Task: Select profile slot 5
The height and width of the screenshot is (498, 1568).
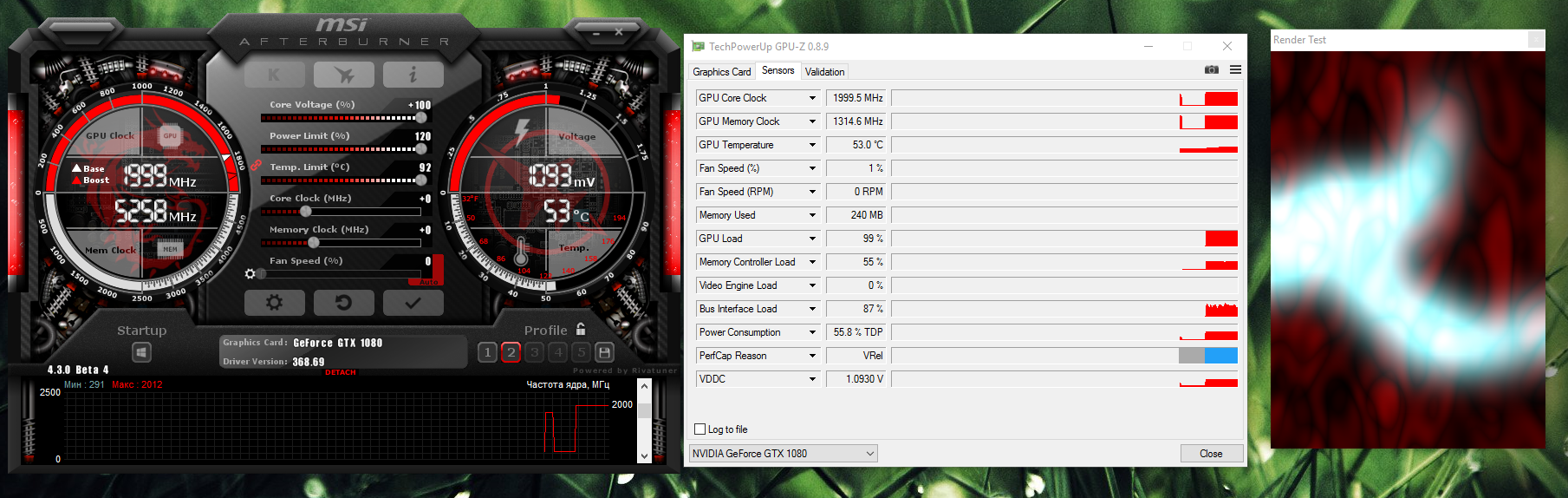Action: tap(582, 352)
